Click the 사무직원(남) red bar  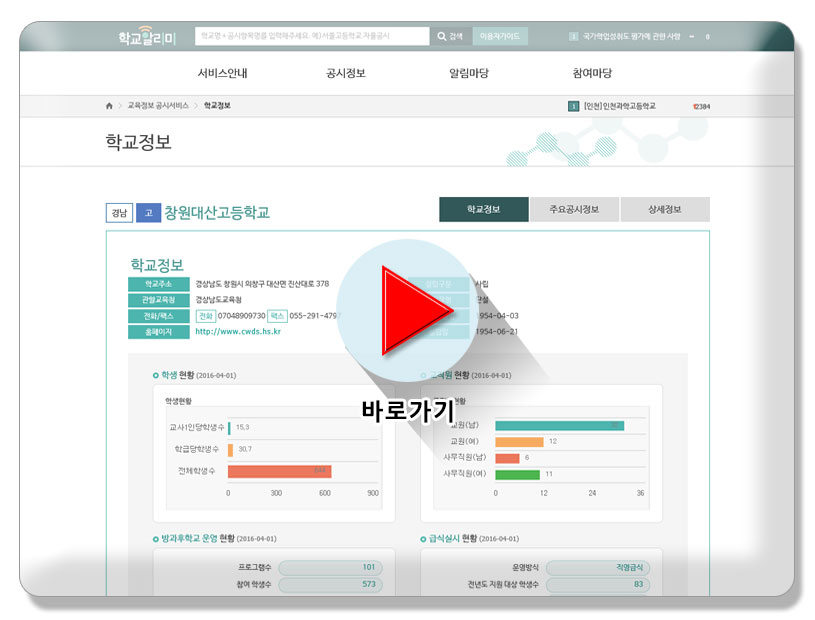507,458
